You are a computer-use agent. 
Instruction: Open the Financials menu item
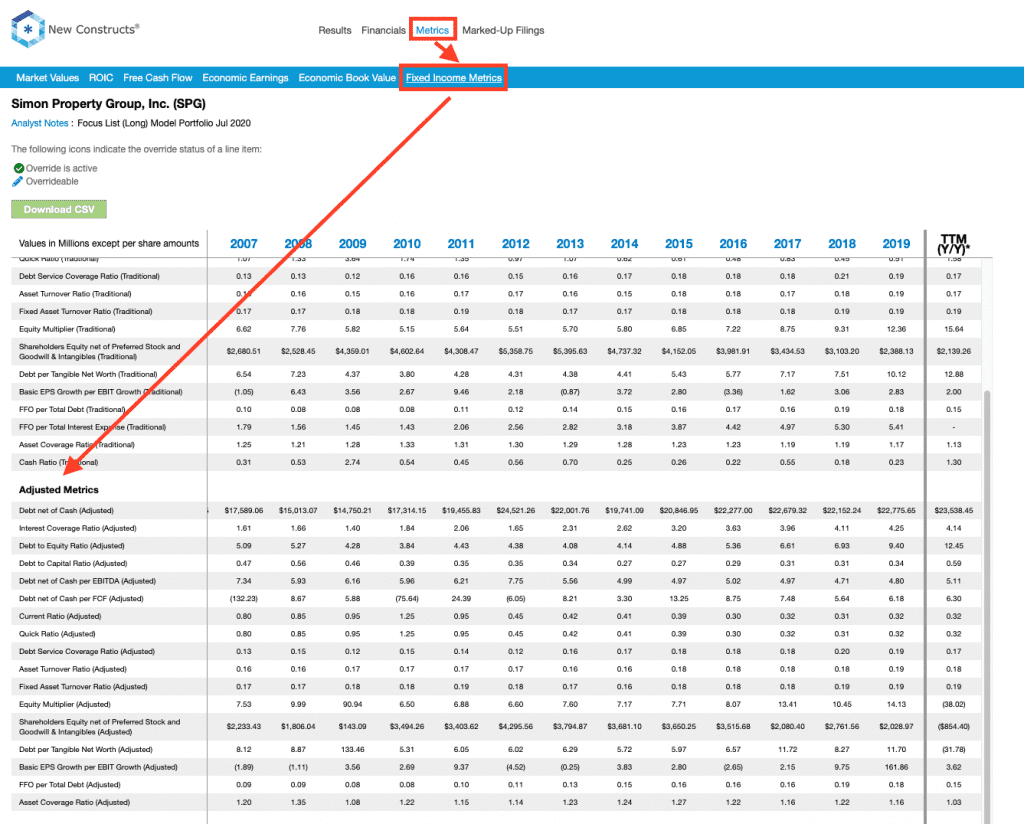coord(383,30)
